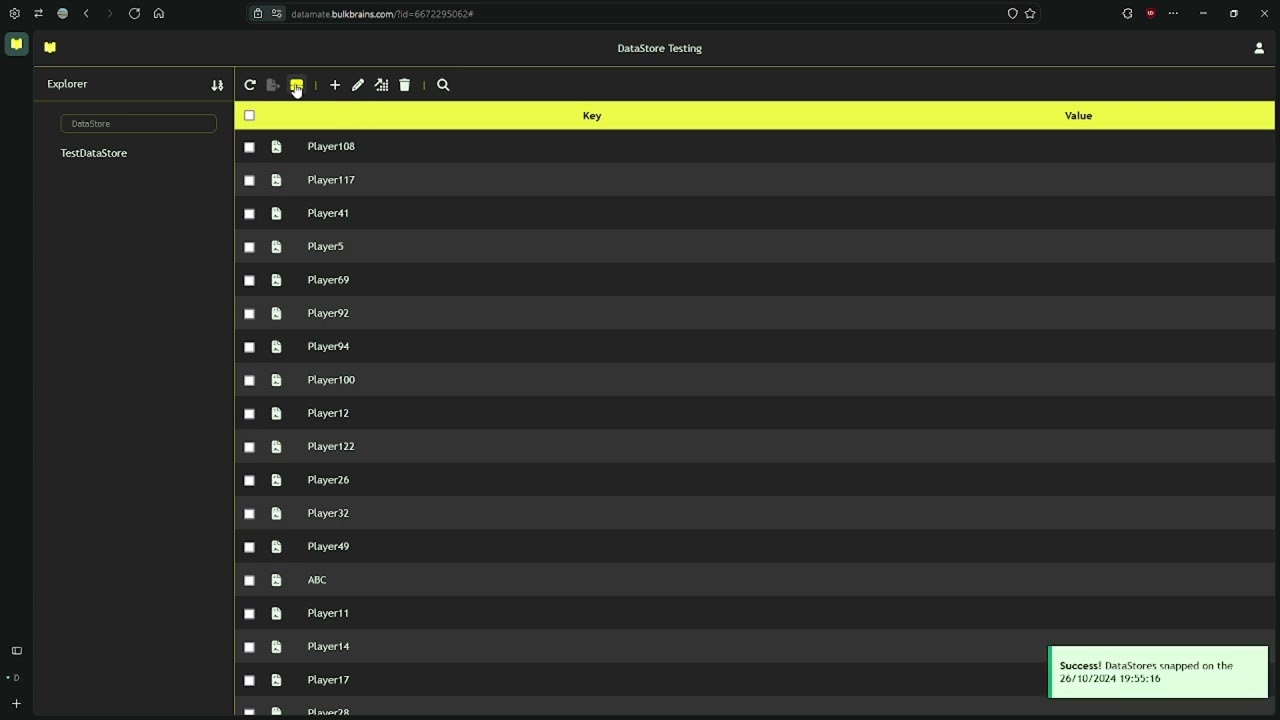Check the Player12 row checkbox
Screen dimensions: 1280x720
point(249,414)
